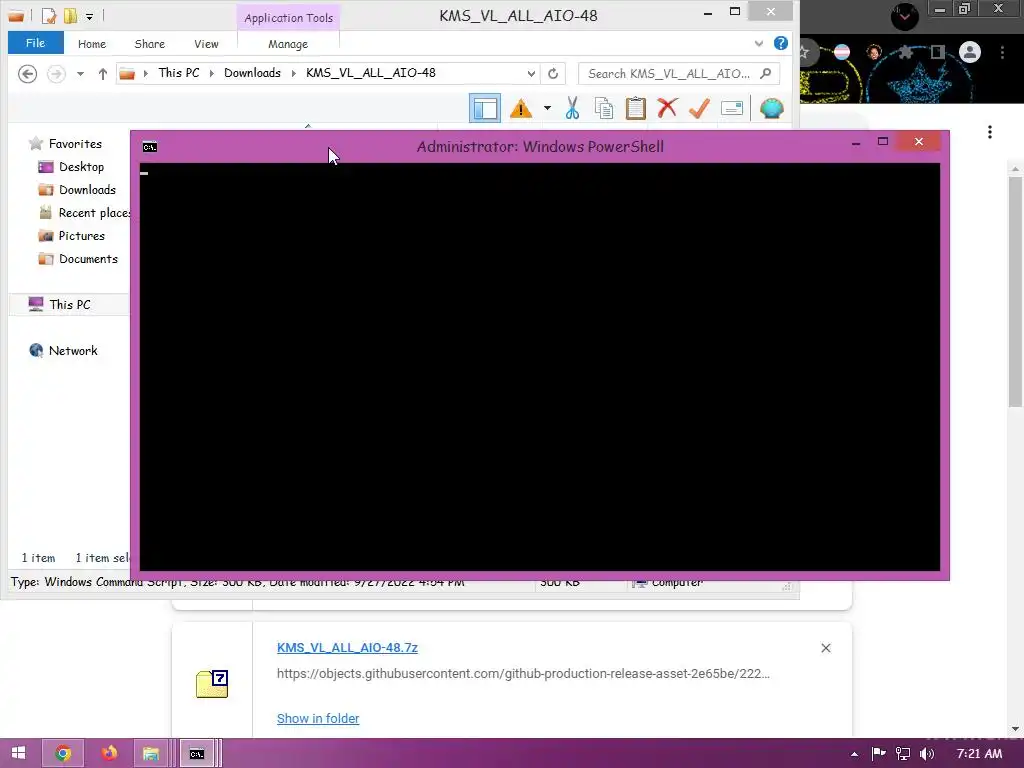Click the teal shell icon in Explorer toolbar

point(771,108)
